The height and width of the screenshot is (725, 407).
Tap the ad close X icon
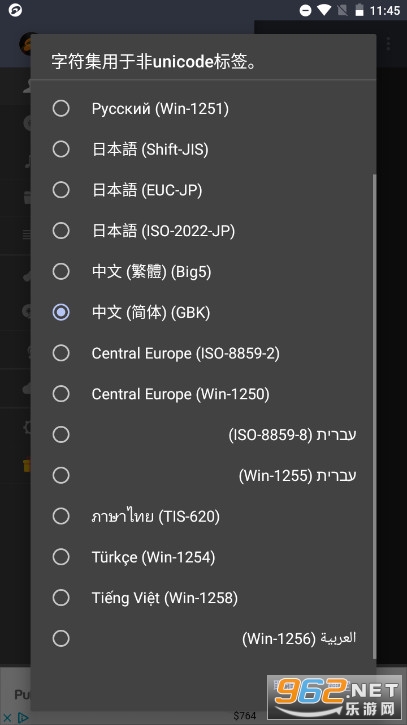7,717
